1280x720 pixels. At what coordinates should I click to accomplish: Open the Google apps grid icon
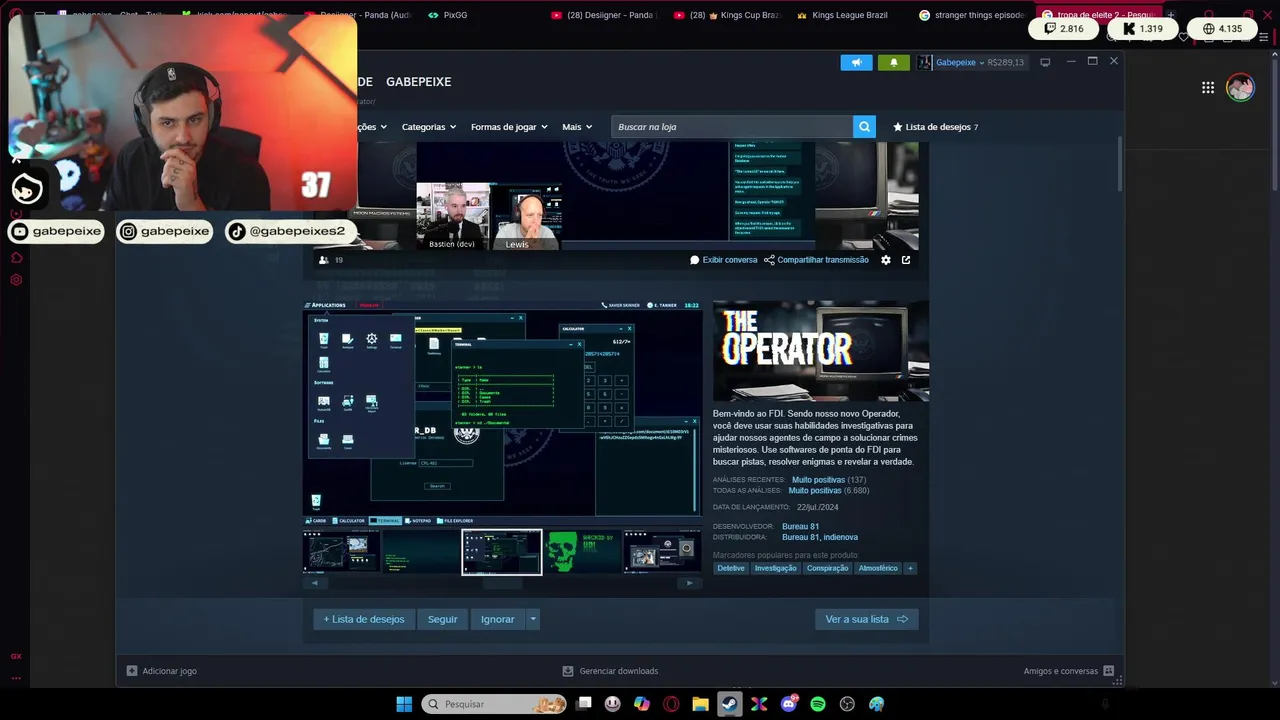[1208, 88]
